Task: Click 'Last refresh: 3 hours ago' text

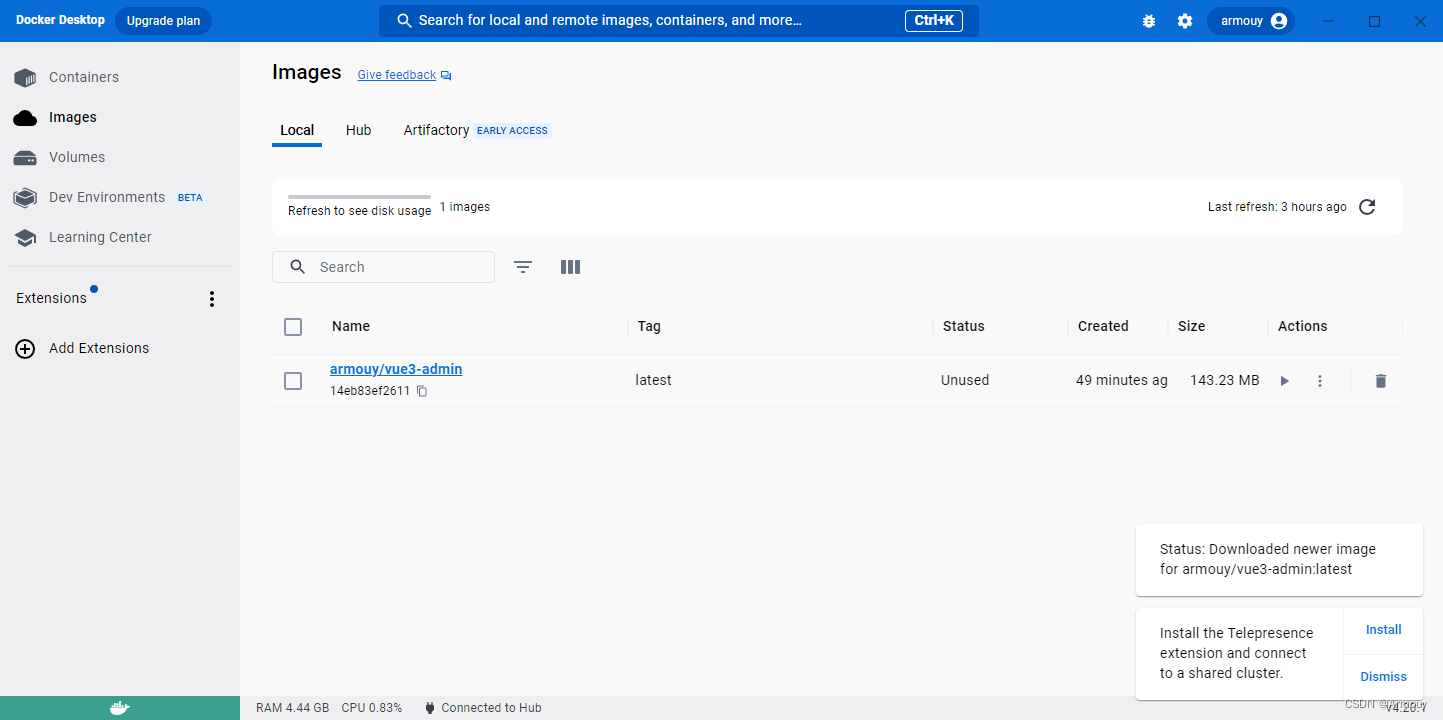Action: pyautogui.click(x=1277, y=207)
